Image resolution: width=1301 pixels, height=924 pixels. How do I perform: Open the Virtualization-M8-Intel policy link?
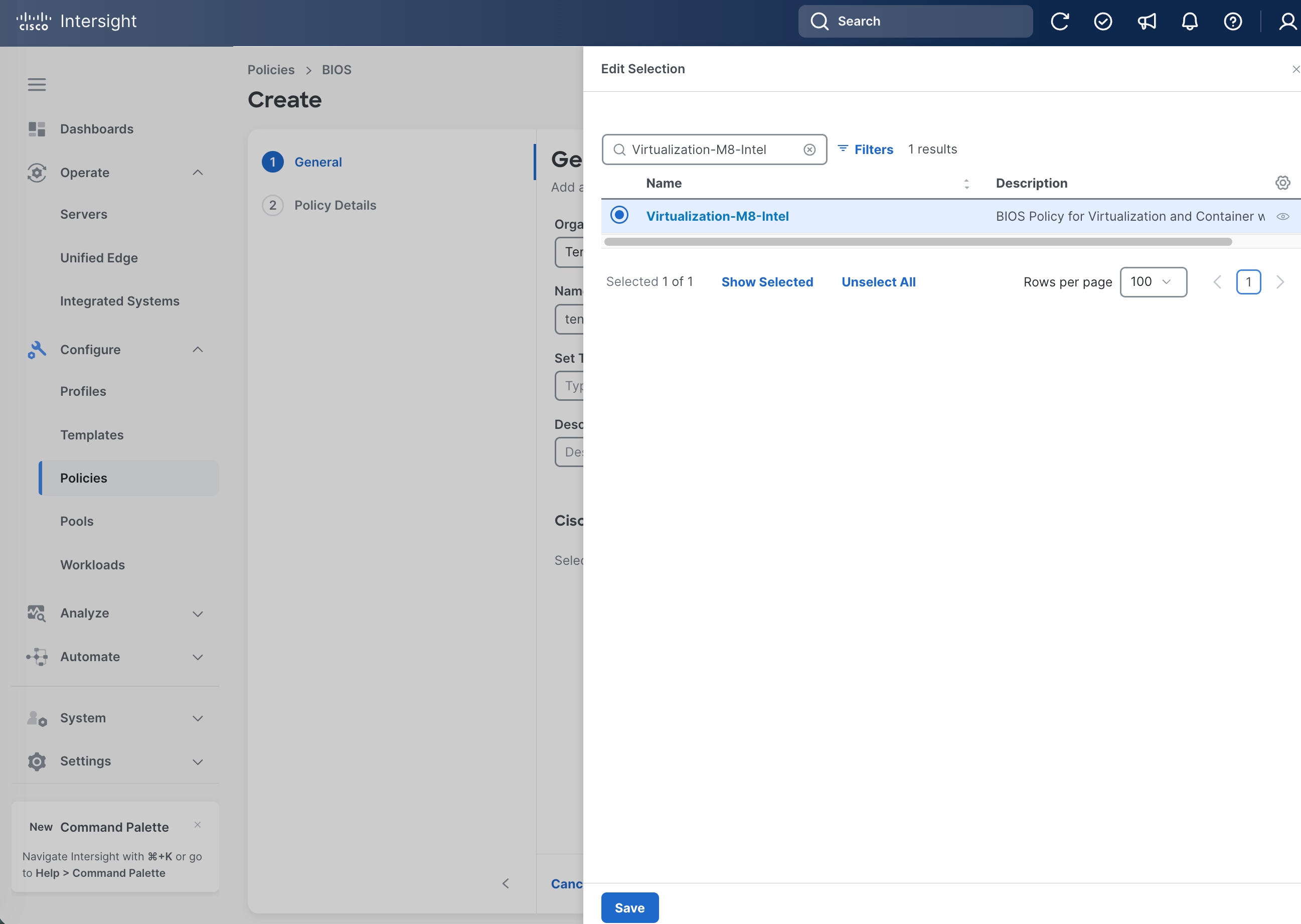point(717,216)
